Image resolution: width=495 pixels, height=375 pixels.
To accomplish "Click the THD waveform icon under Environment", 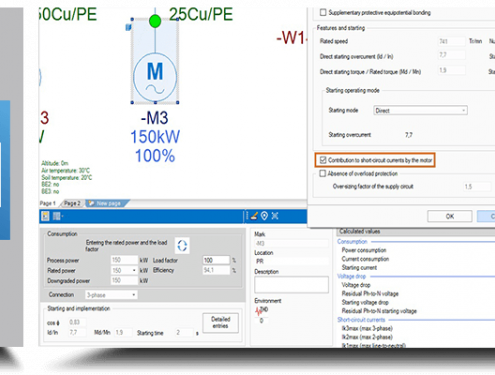I will pos(260,311).
